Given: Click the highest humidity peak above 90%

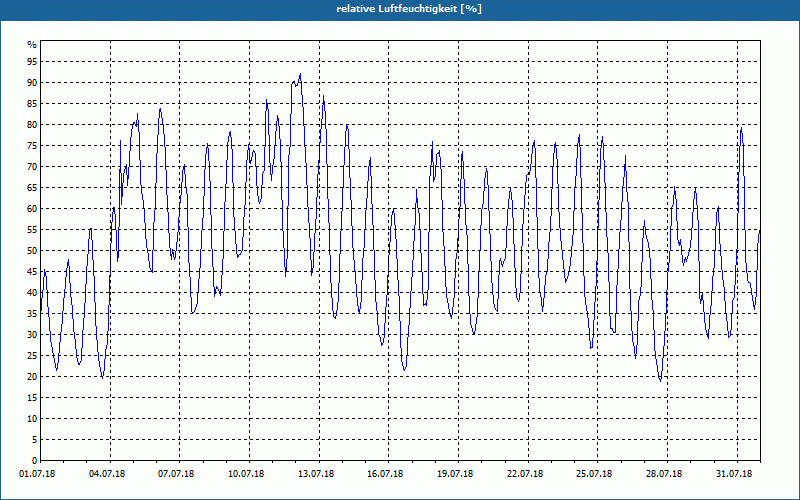Looking at the screenshot, I should pos(300,74).
